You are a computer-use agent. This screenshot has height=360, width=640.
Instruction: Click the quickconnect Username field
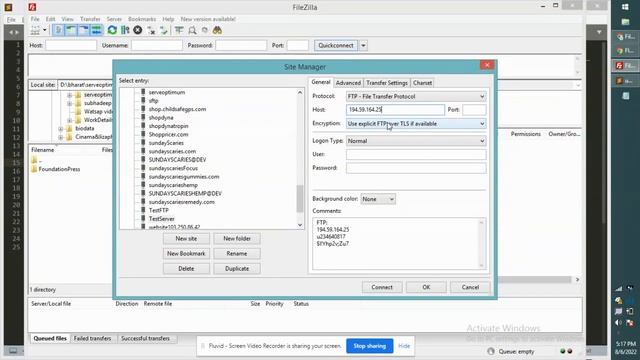click(x=157, y=45)
